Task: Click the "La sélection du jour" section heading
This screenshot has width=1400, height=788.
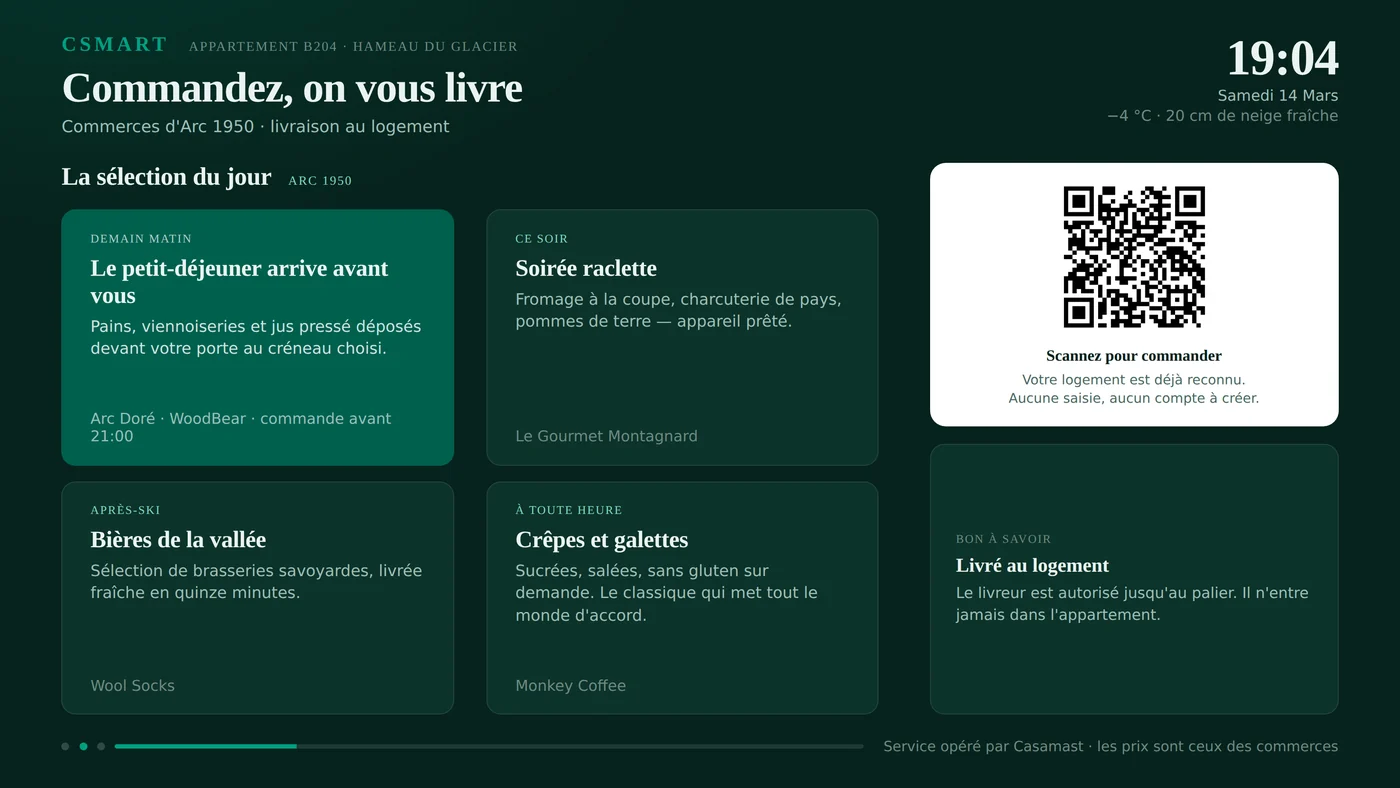Action: (x=166, y=177)
